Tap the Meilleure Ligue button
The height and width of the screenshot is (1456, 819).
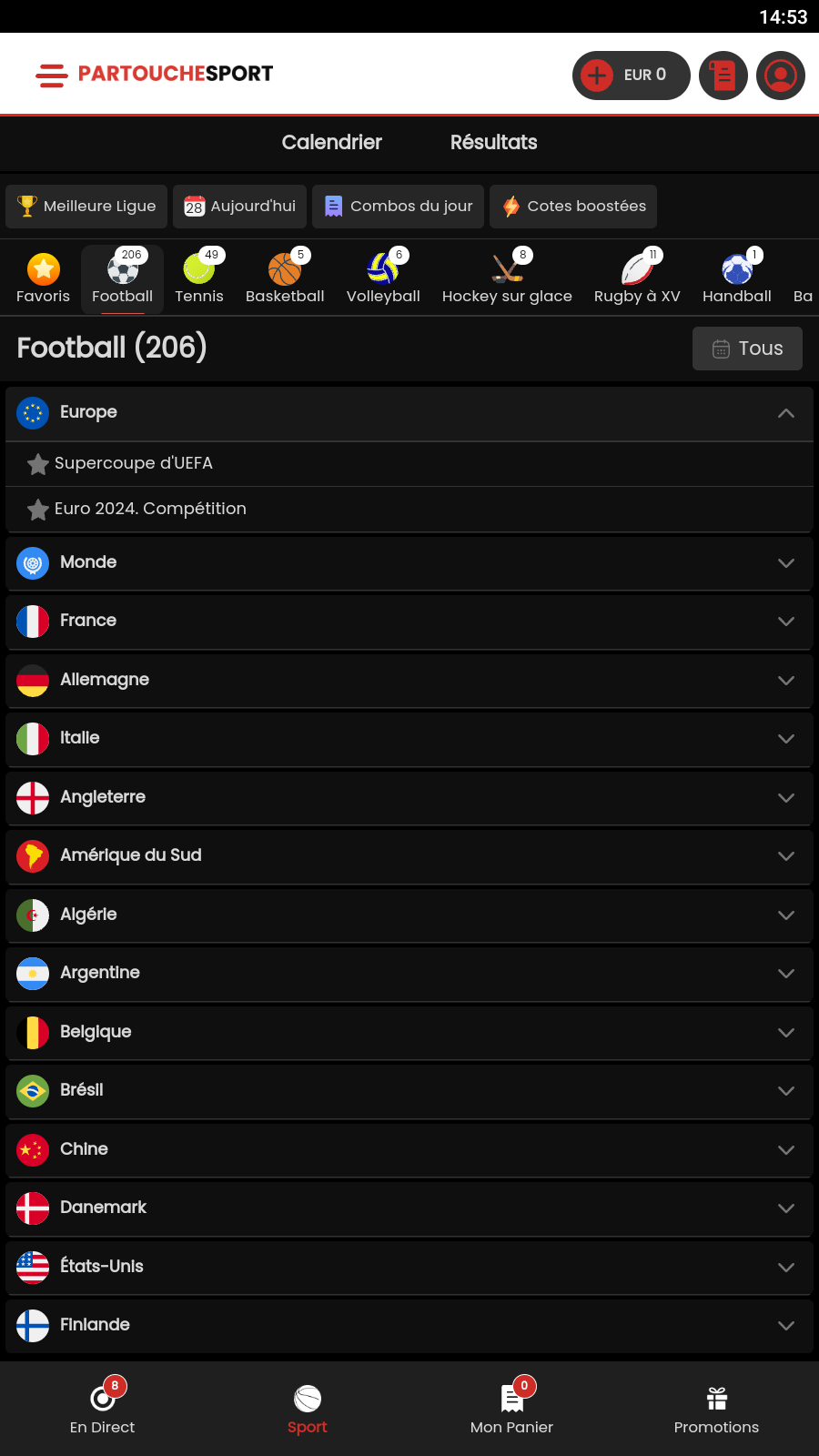[x=87, y=207]
